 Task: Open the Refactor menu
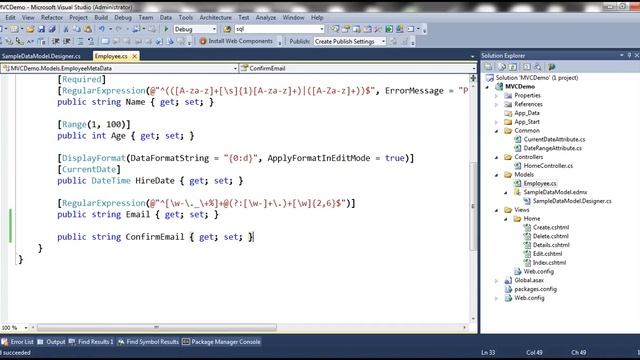52,18
